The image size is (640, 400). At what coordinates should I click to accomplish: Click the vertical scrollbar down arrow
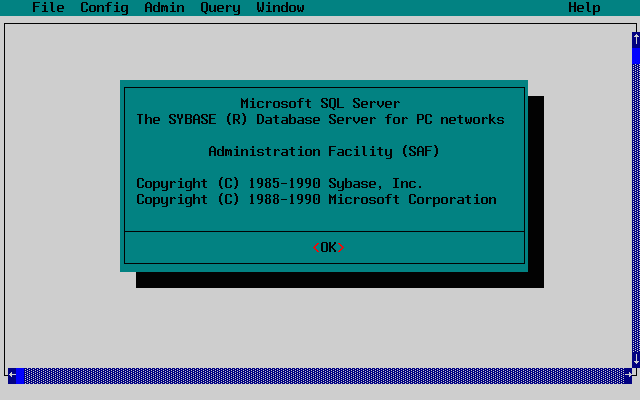[636, 360]
